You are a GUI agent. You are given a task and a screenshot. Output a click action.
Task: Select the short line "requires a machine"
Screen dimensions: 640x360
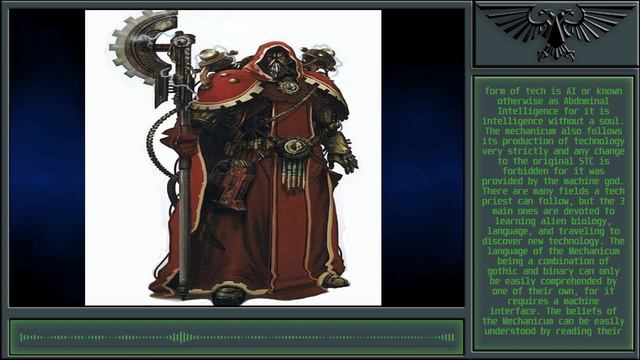pos(553,301)
